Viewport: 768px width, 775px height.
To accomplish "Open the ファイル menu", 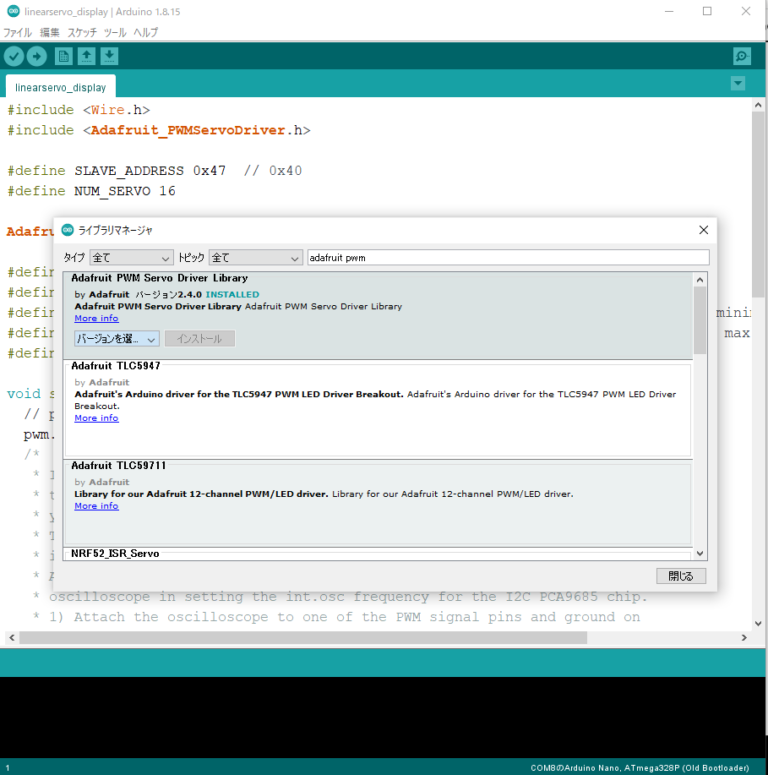I will tap(18, 32).
